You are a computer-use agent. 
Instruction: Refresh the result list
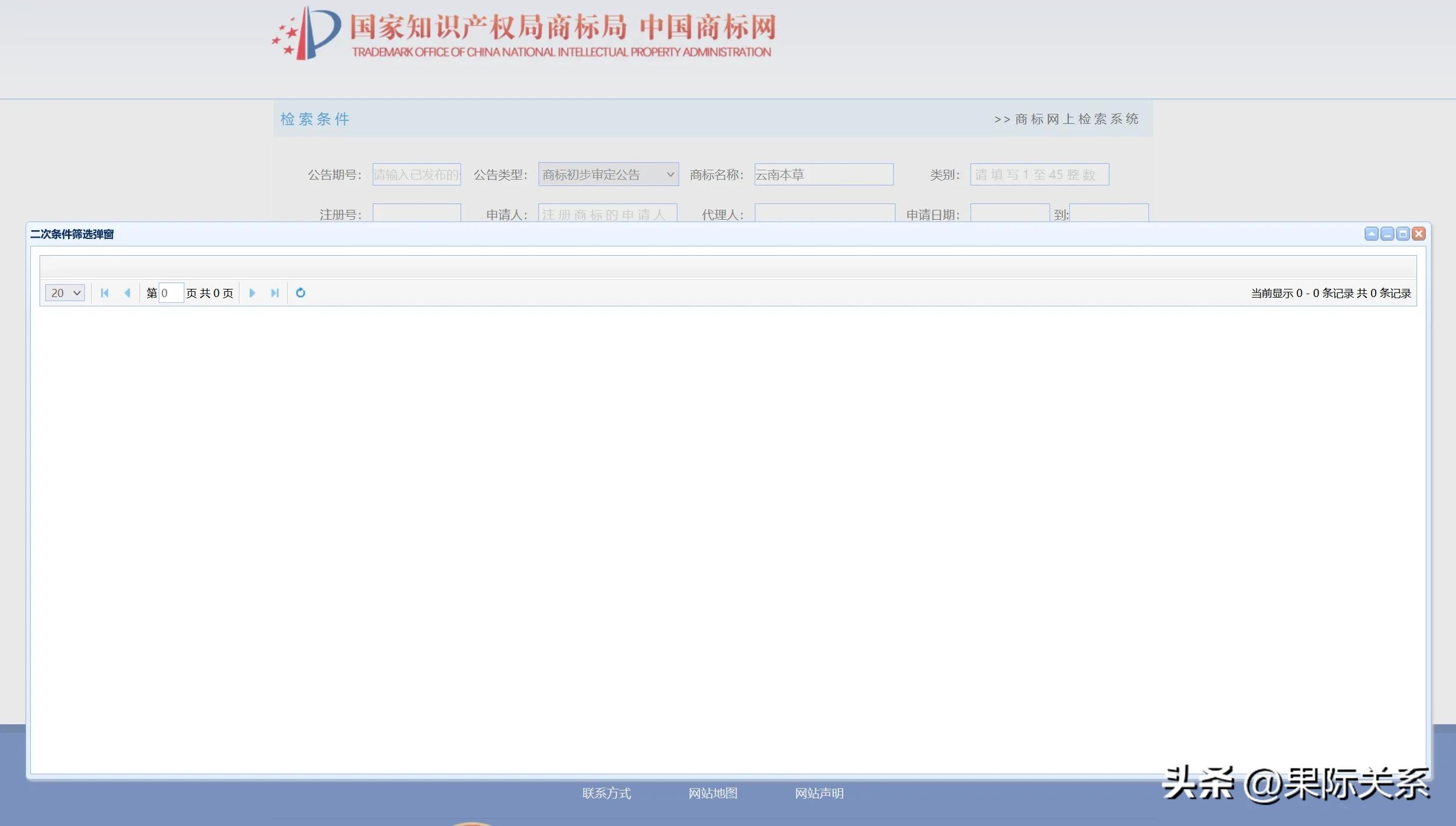[301, 292]
